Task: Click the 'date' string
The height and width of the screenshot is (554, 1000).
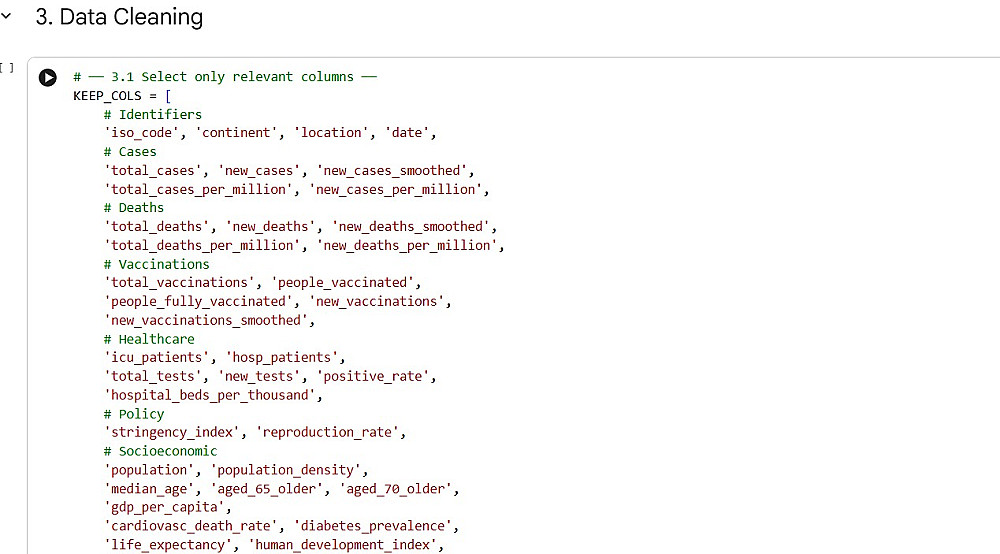Action: click(407, 133)
